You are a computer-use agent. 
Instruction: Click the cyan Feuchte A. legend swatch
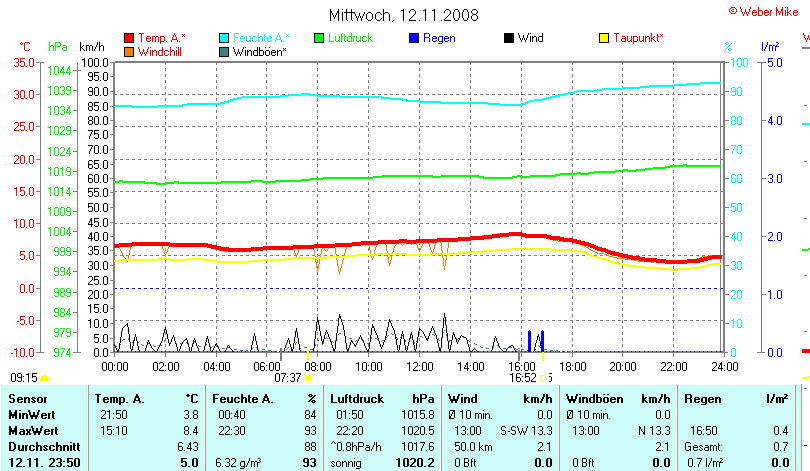(x=224, y=38)
